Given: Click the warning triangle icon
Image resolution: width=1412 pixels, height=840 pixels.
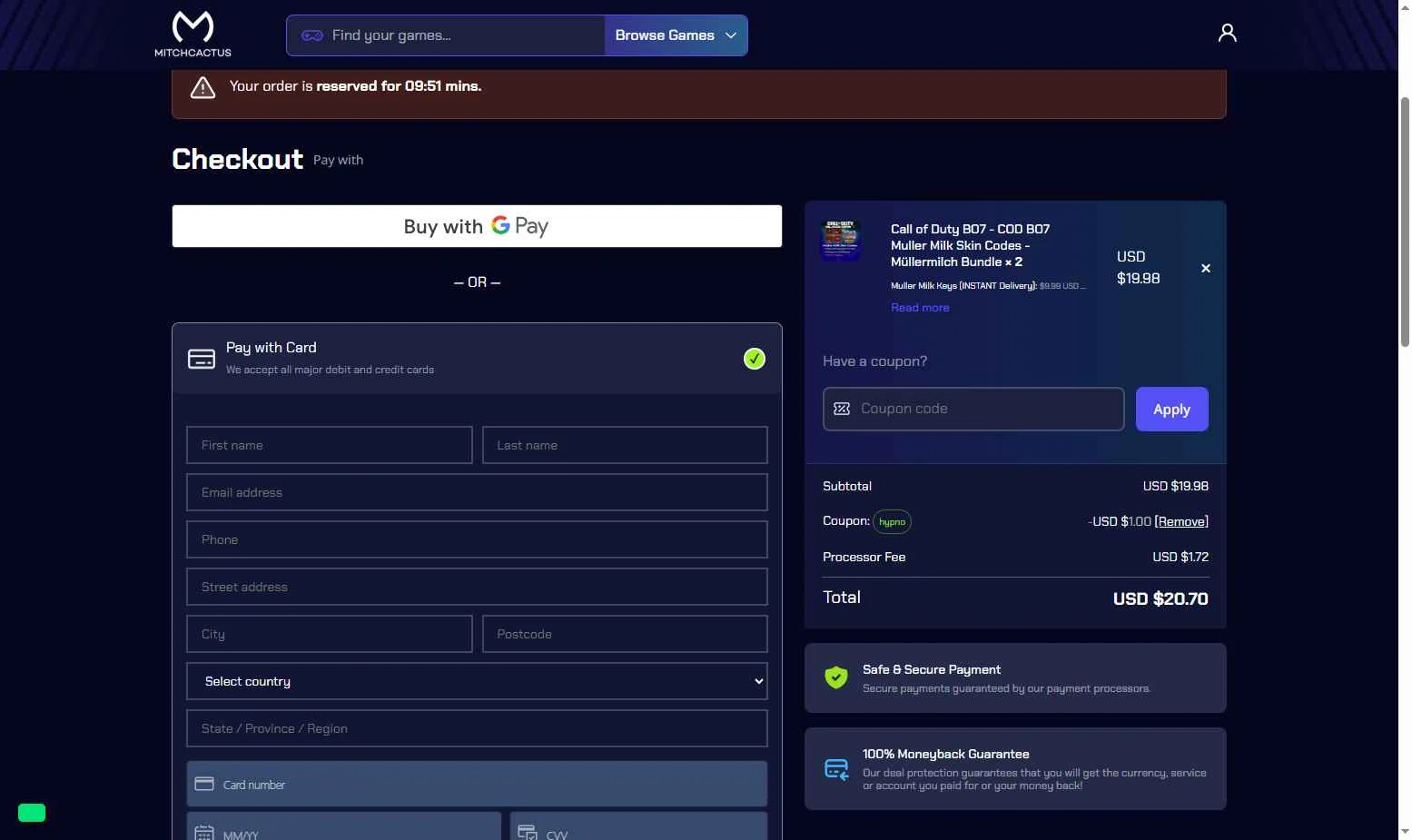Looking at the screenshot, I should 202,87.
